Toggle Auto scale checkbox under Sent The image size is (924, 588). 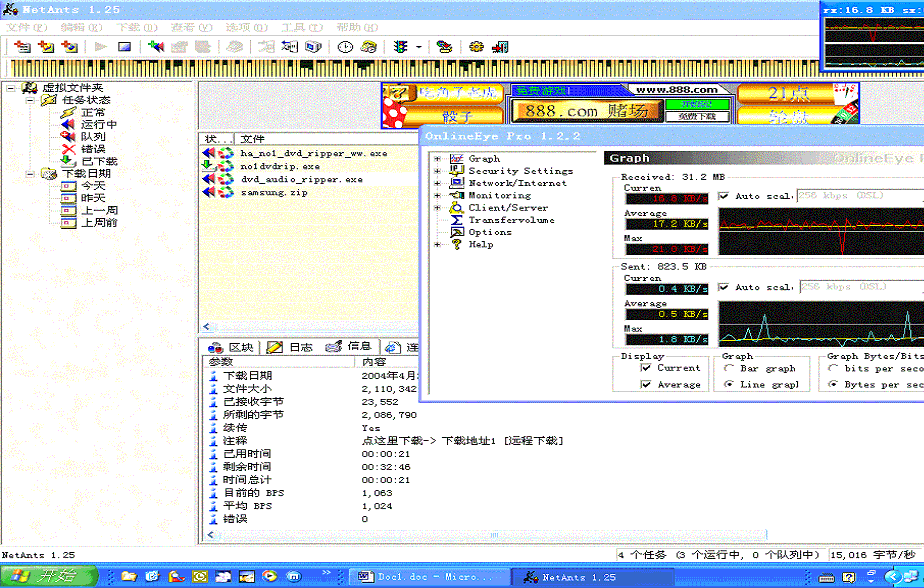click(723, 287)
